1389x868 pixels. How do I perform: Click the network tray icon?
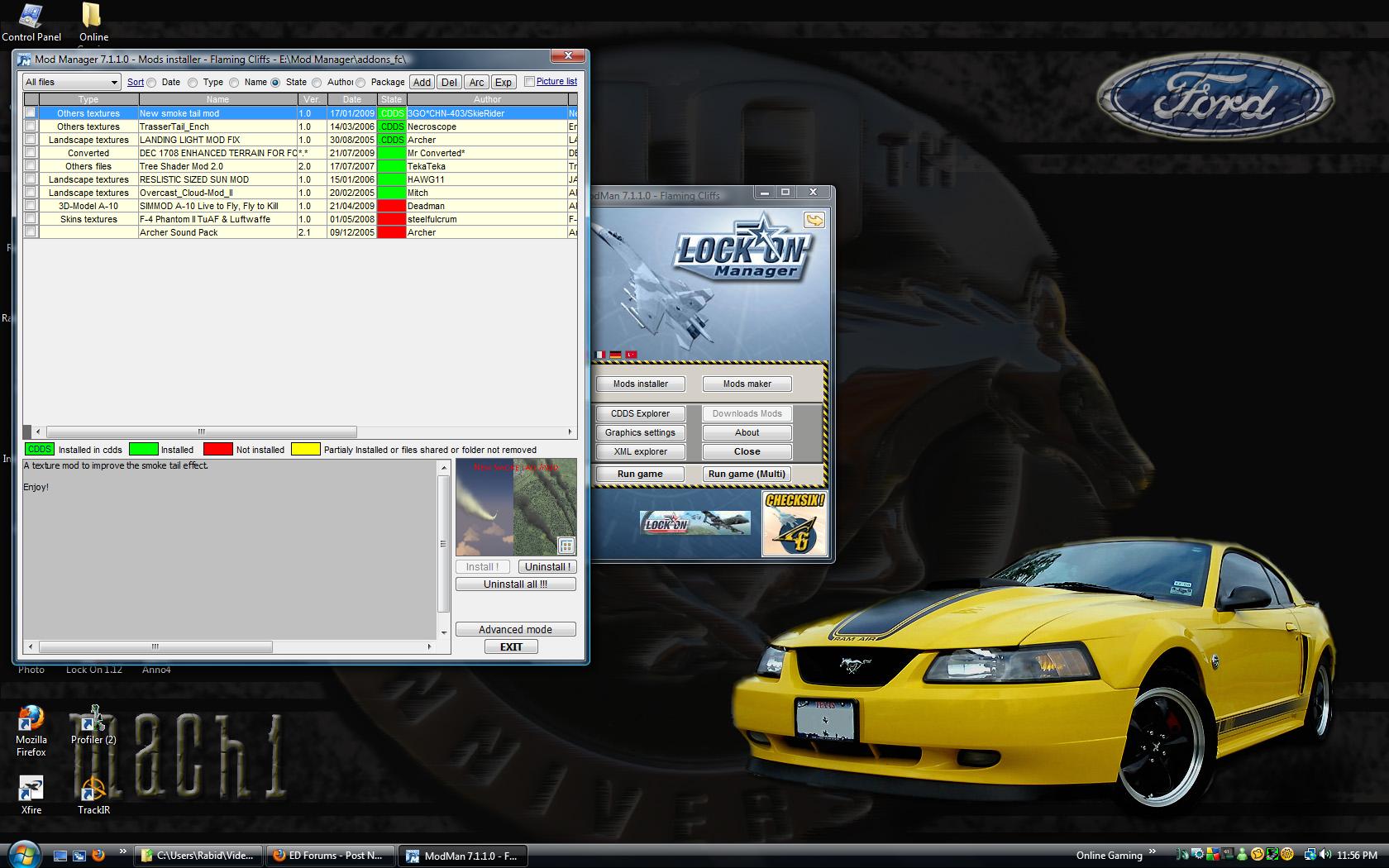[x=1310, y=855]
